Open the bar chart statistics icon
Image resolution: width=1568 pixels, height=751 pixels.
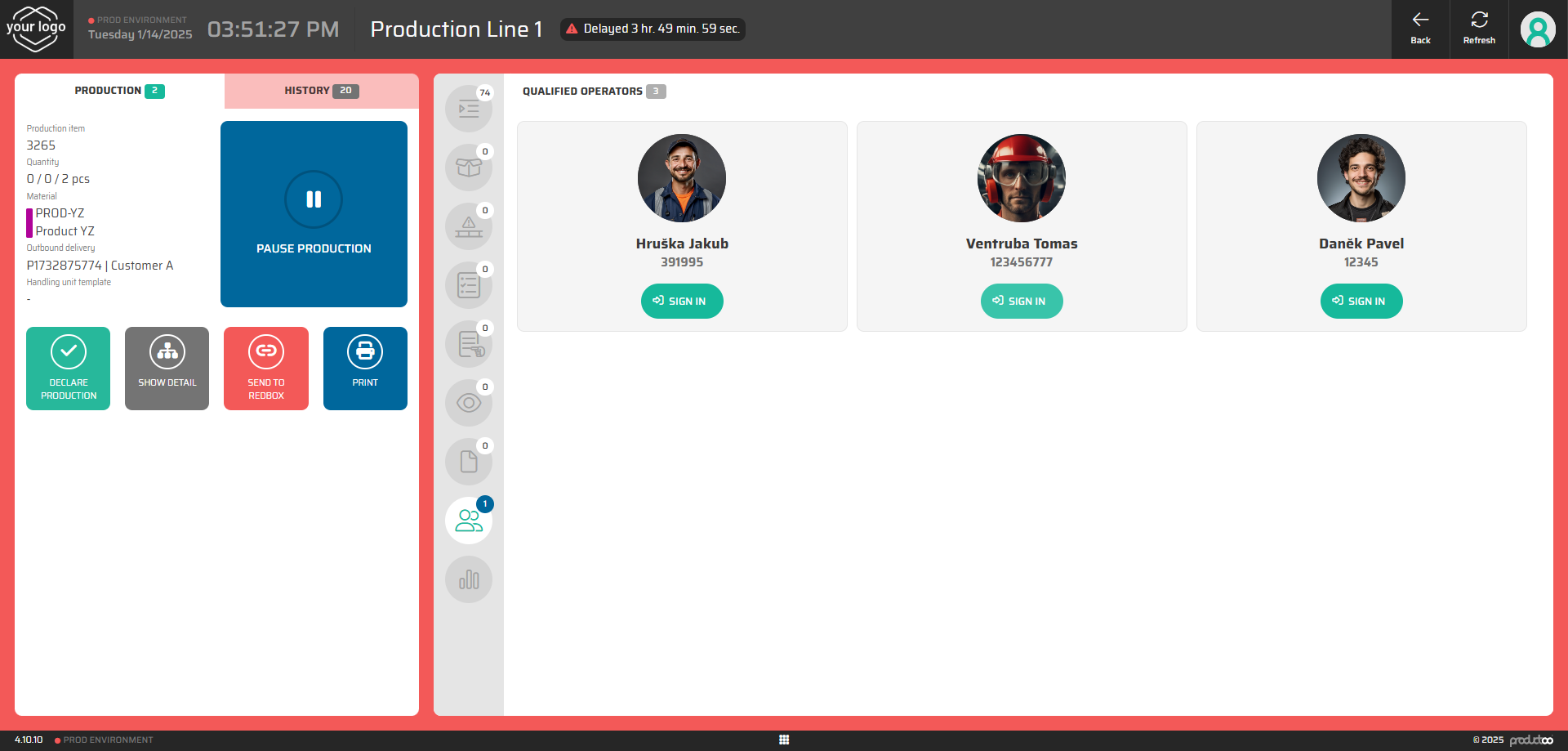point(468,579)
